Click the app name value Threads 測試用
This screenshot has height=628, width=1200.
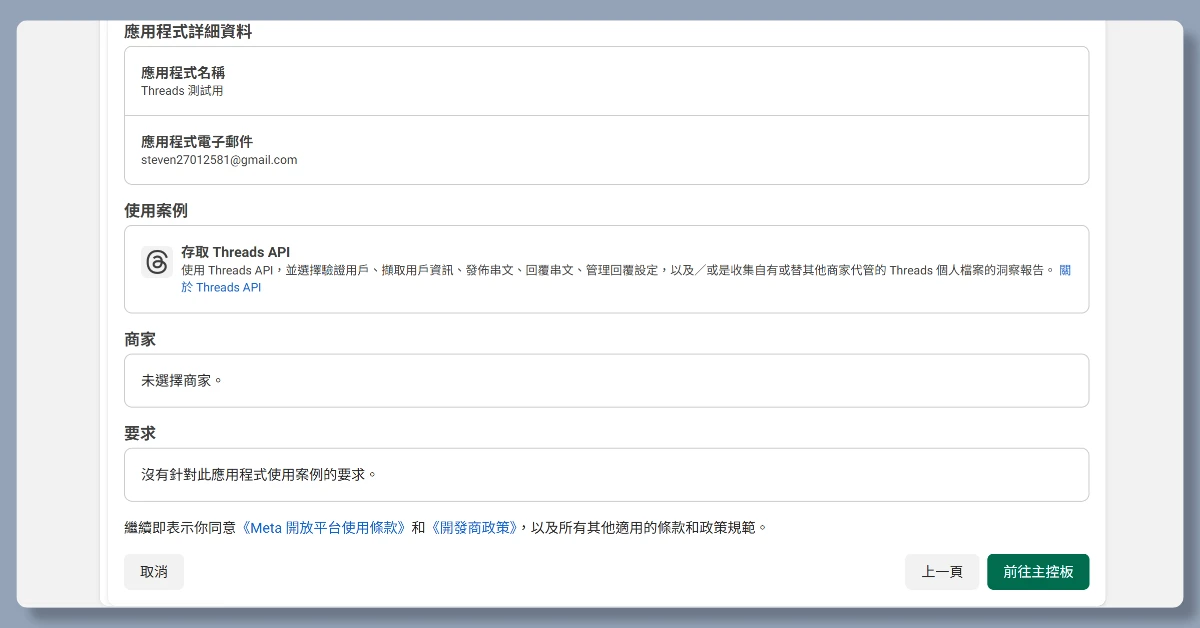click(x=182, y=91)
